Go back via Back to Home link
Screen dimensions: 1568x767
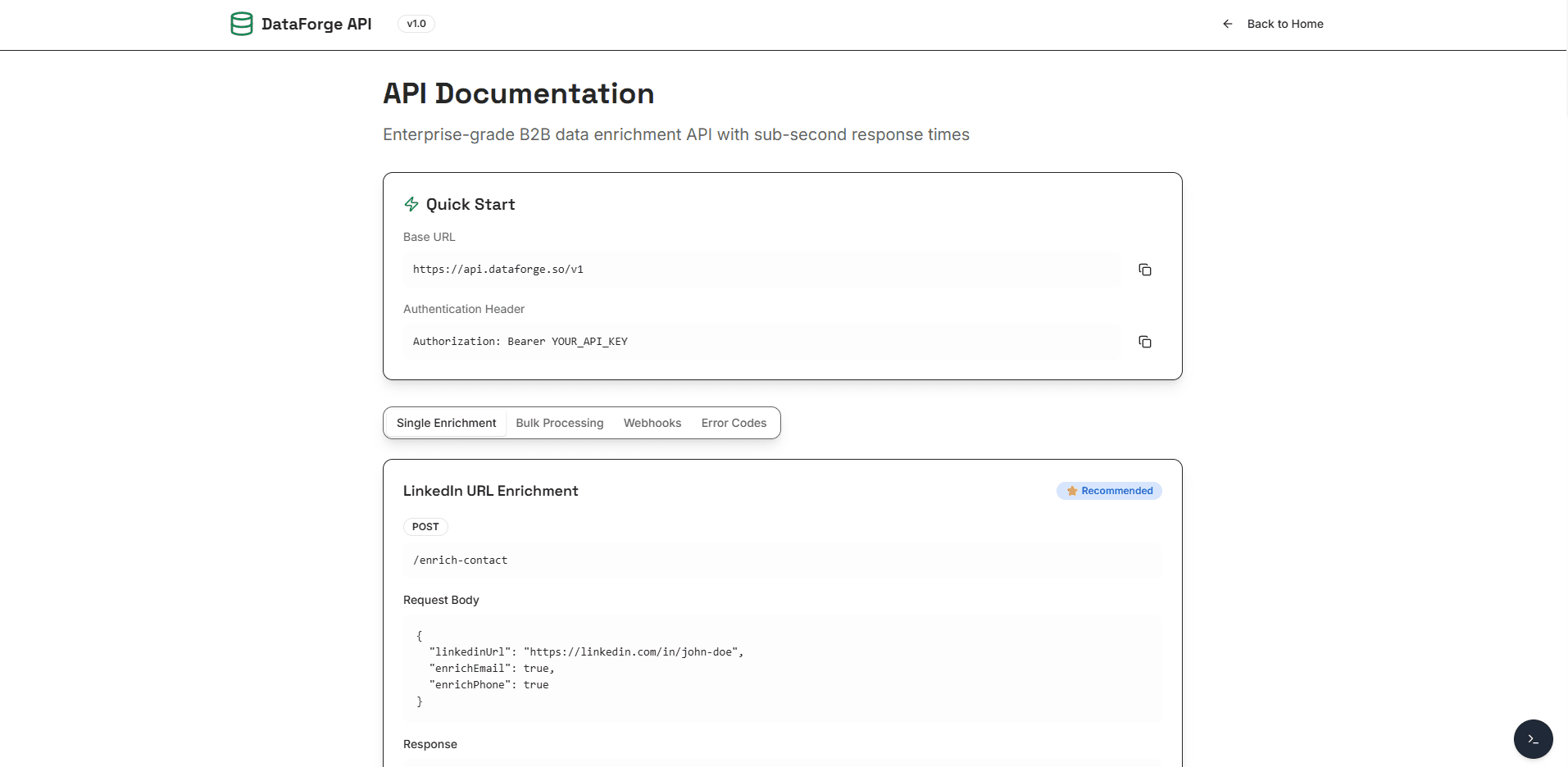(1272, 24)
